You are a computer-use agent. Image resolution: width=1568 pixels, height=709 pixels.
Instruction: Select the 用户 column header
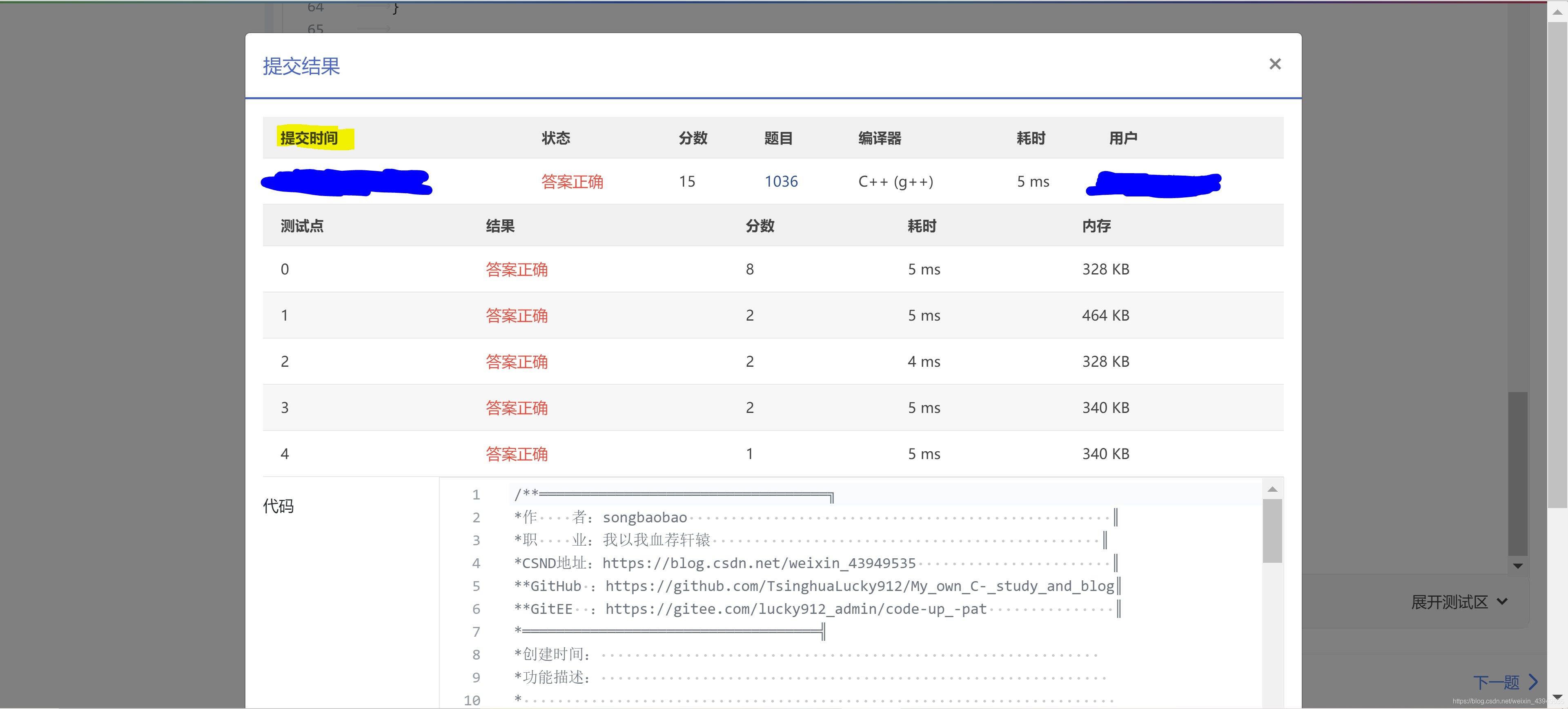tap(1123, 138)
